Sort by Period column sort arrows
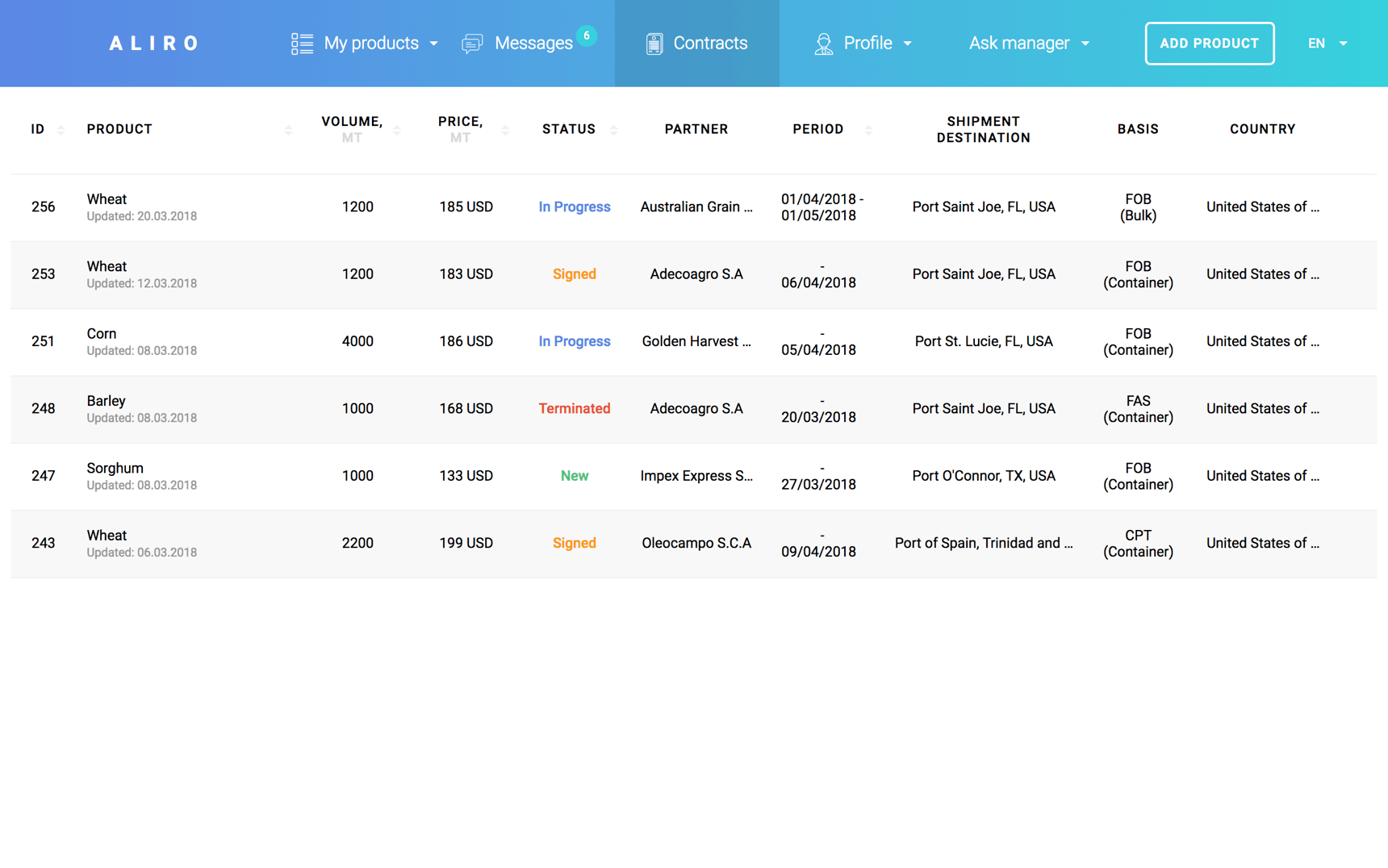The height and width of the screenshot is (868, 1388). [x=868, y=130]
